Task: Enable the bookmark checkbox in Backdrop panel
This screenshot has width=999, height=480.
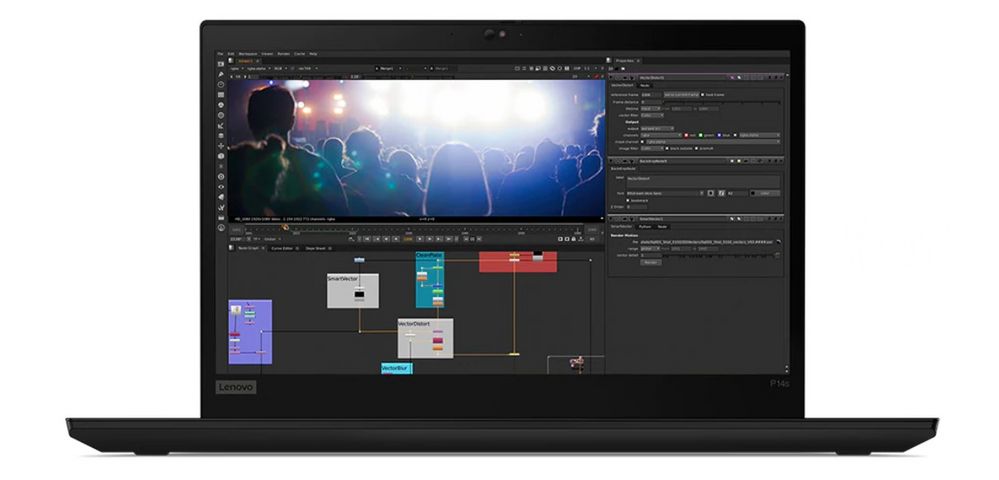Action: [x=628, y=200]
